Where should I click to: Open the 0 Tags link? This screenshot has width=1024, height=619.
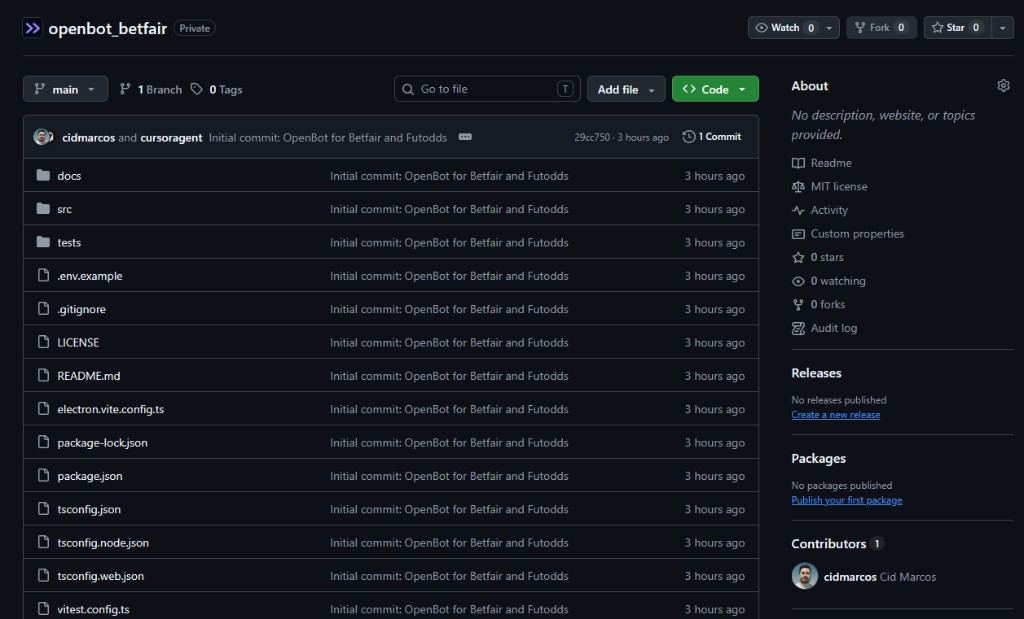(x=216, y=89)
